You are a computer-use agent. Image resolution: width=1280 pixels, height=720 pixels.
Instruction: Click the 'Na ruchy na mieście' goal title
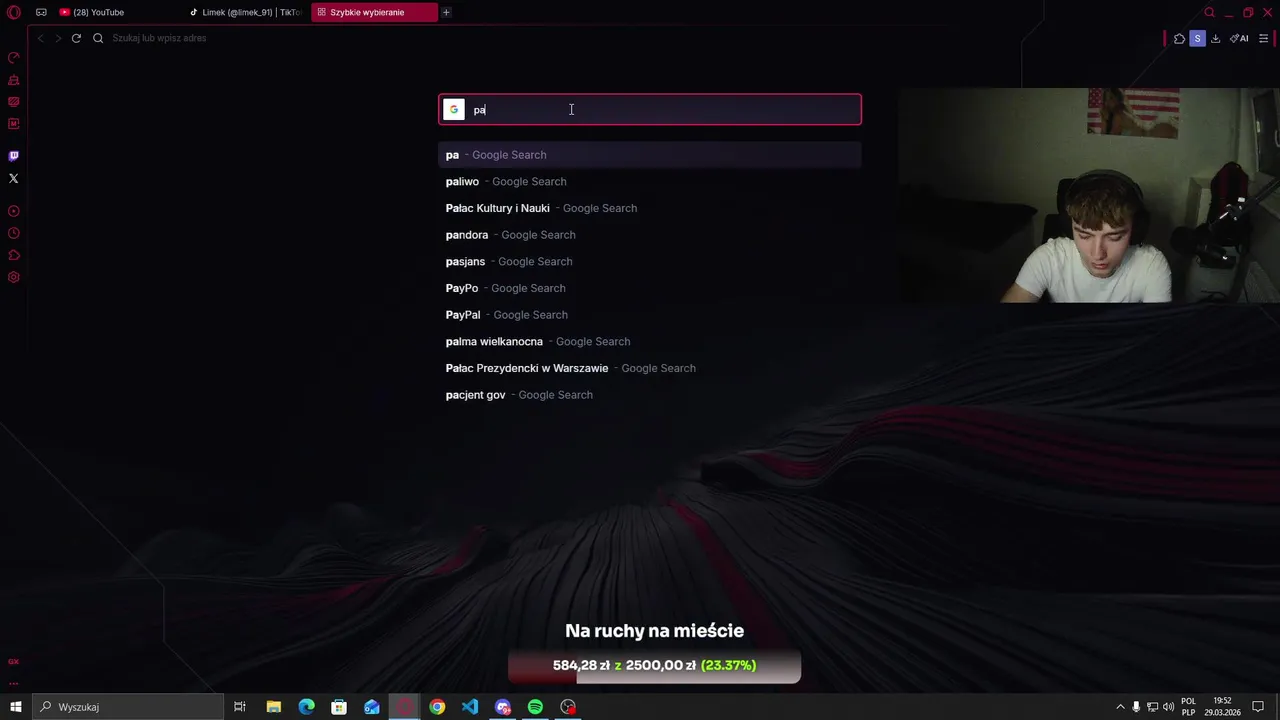tap(654, 631)
